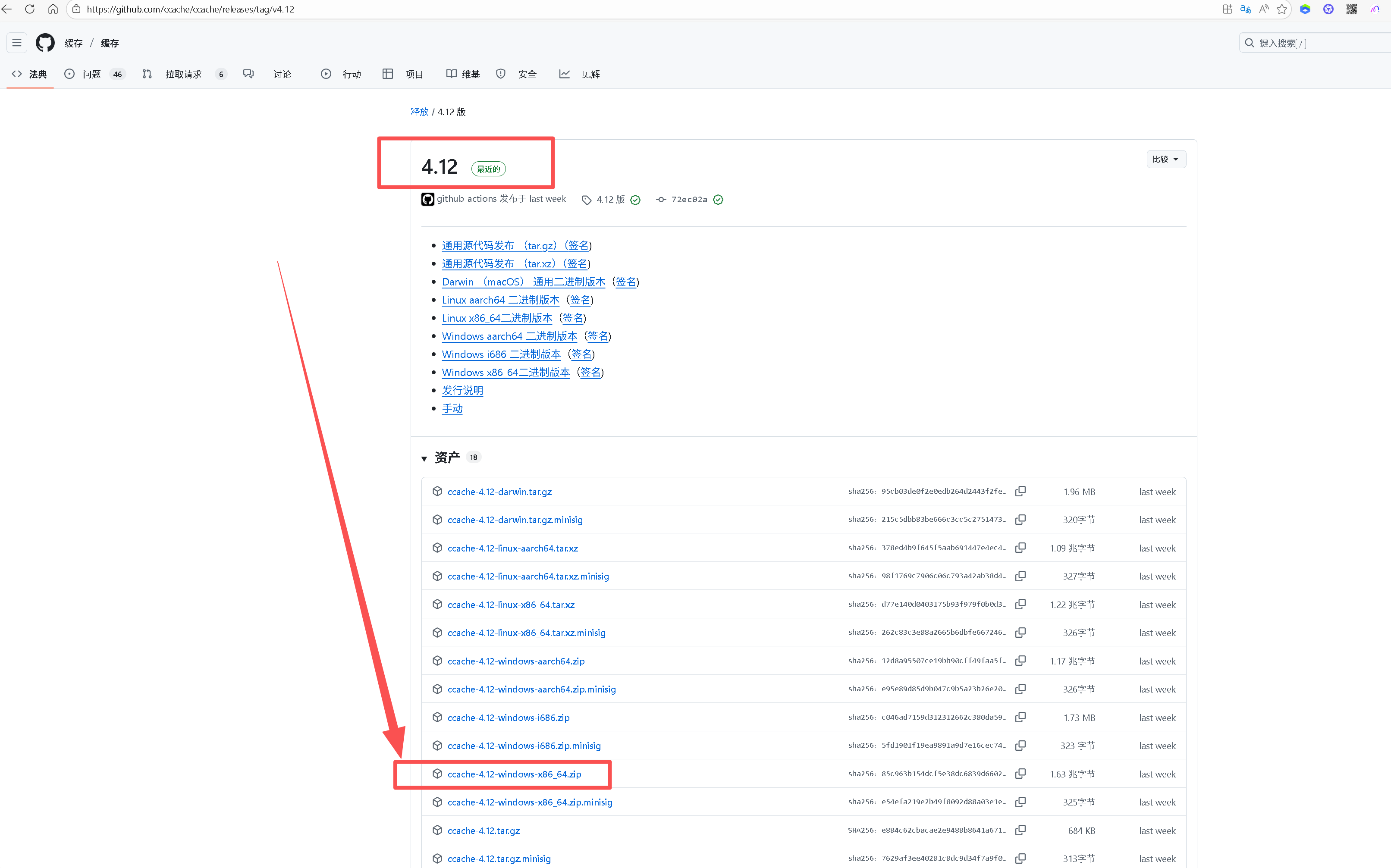Open the 手动 manual link
Image resolution: width=1391 pixels, height=868 pixels.
click(x=452, y=408)
